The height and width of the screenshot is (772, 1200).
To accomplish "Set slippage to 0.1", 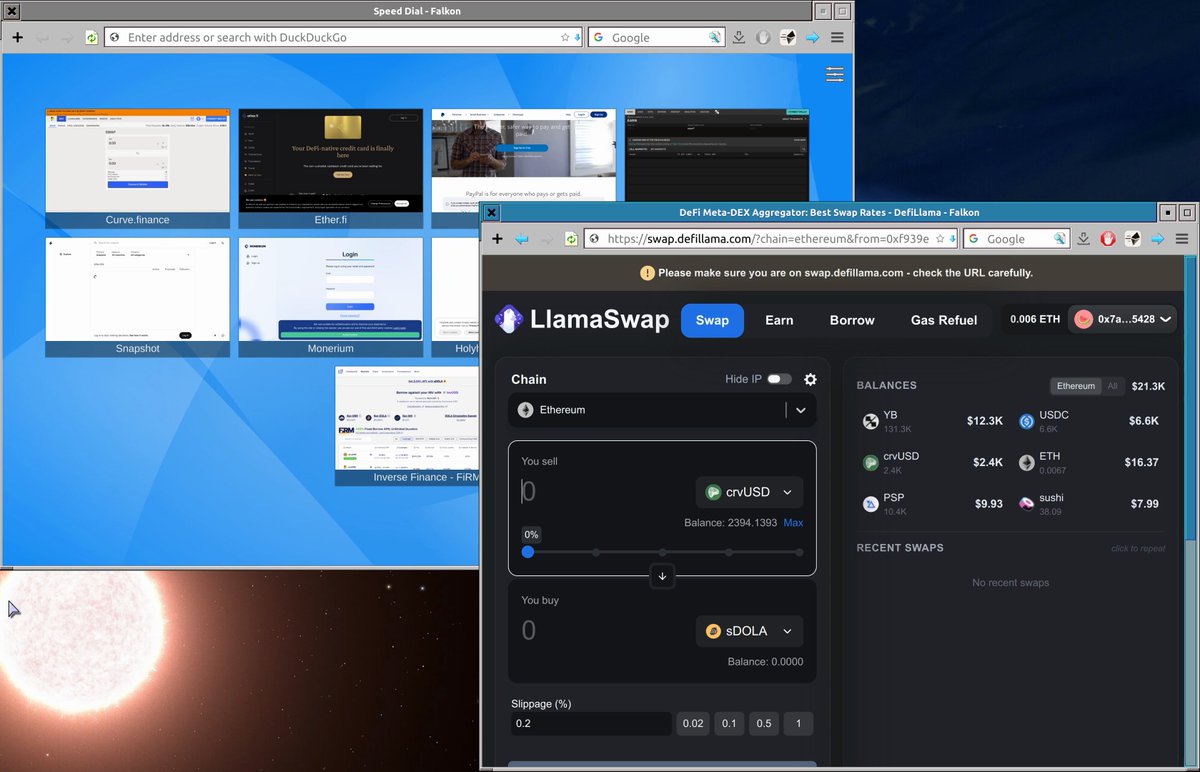I will pos(729,724).
